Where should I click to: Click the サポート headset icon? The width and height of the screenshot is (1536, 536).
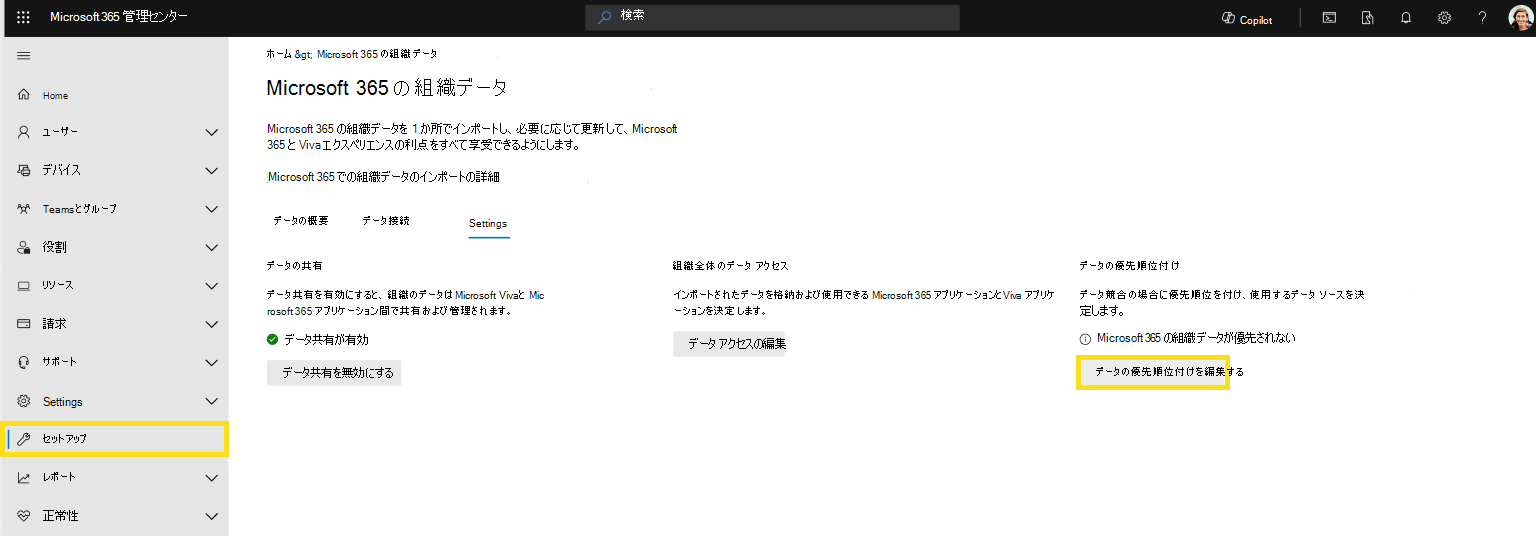point(24,362)
